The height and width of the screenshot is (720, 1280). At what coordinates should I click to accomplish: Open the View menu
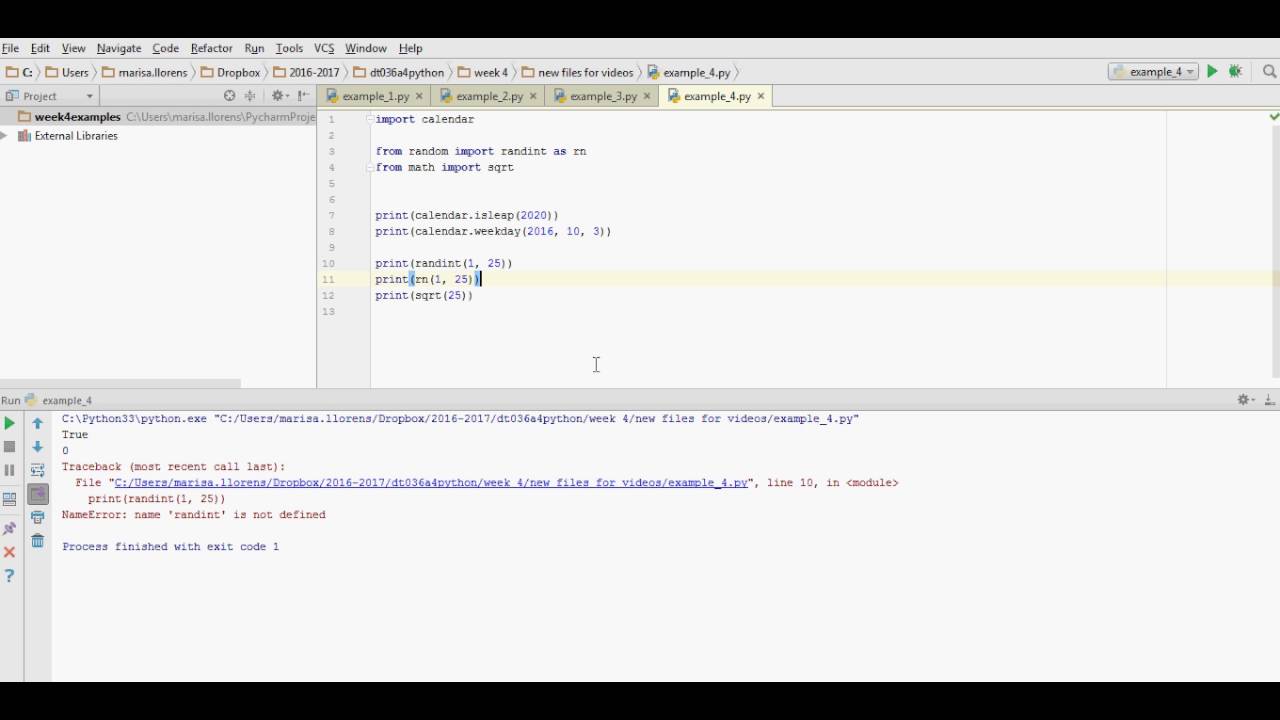coord(73,48)
